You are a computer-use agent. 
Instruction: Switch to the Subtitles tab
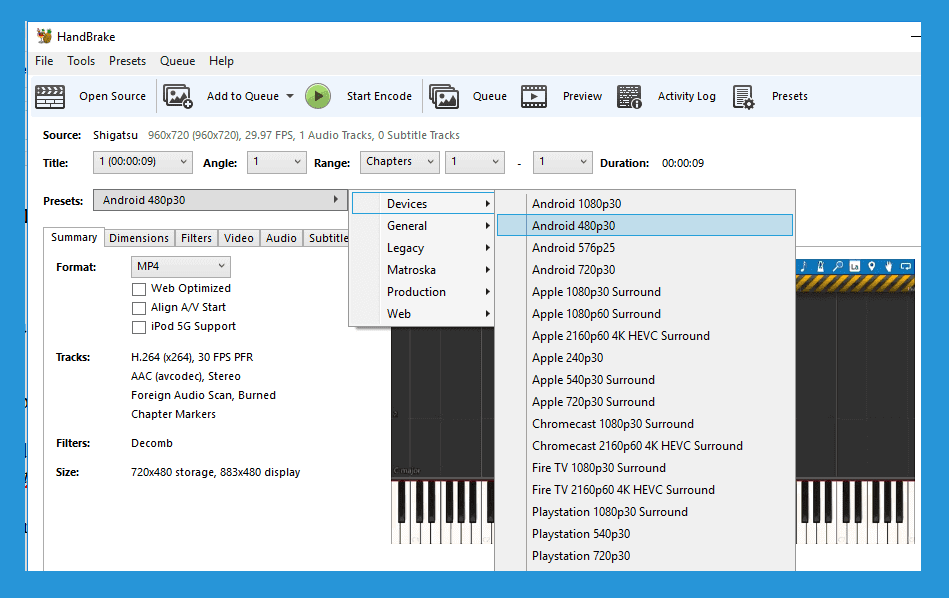(x=327, y=238)
